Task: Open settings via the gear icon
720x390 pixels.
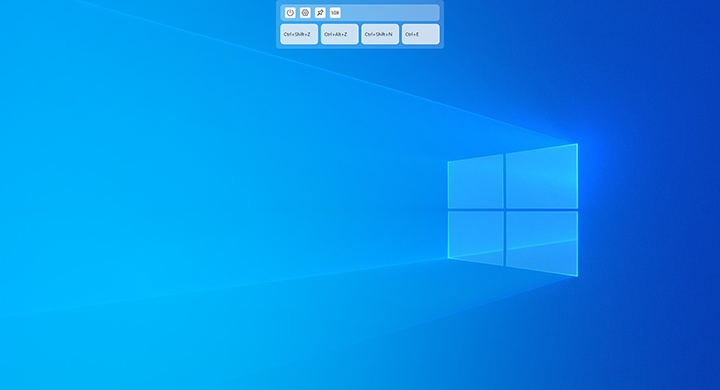Action: [x=305, y=13]
